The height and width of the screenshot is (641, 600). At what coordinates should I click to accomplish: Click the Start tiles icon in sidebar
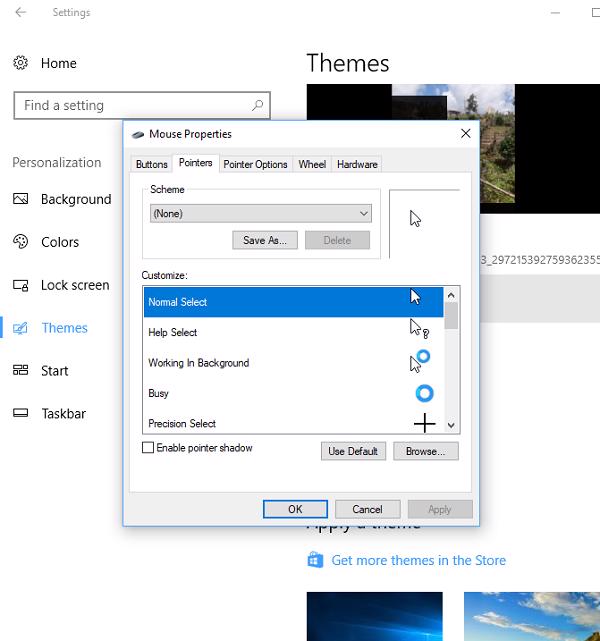(21, 371)
